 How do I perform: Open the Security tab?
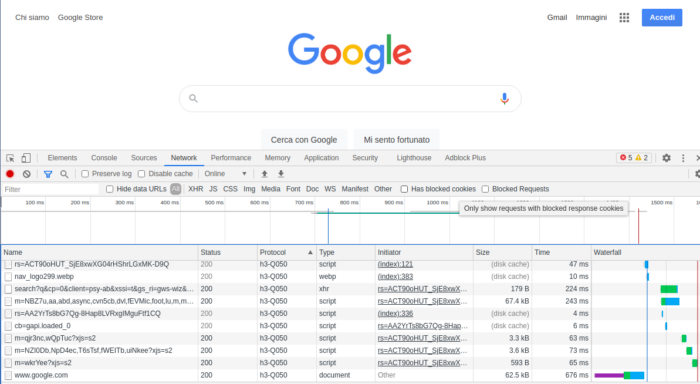point(365,158)
